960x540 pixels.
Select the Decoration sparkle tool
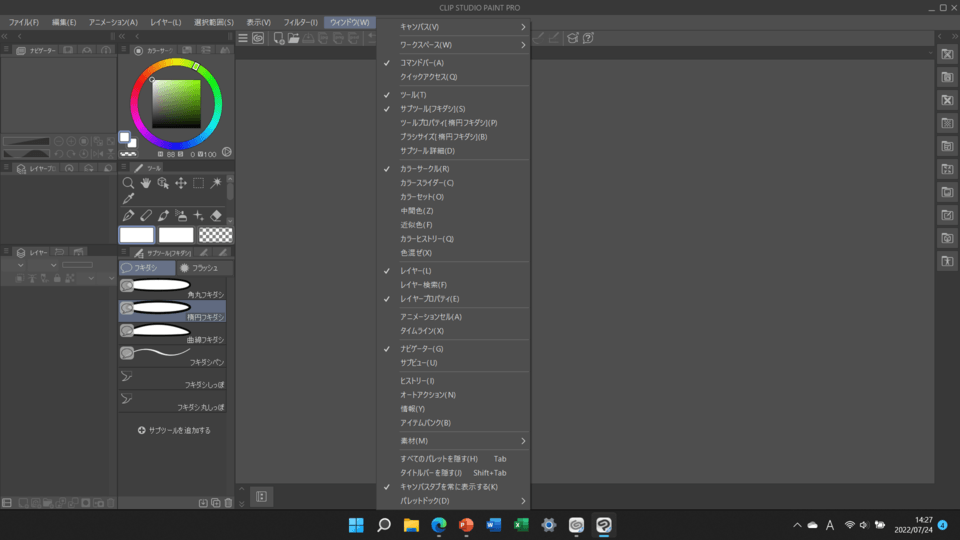coord(198,216)
